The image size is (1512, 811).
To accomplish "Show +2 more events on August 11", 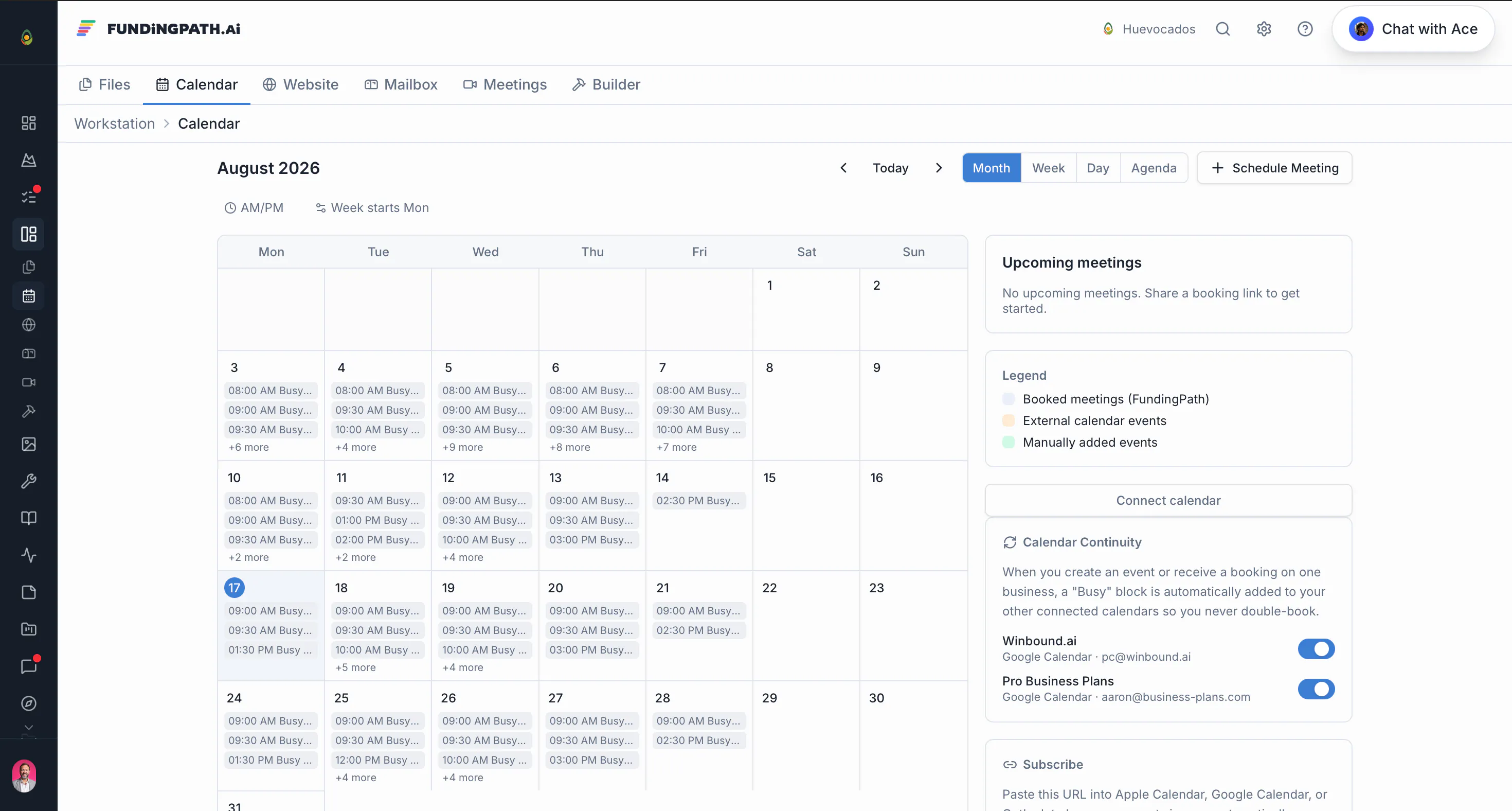I will pos(356,557).
